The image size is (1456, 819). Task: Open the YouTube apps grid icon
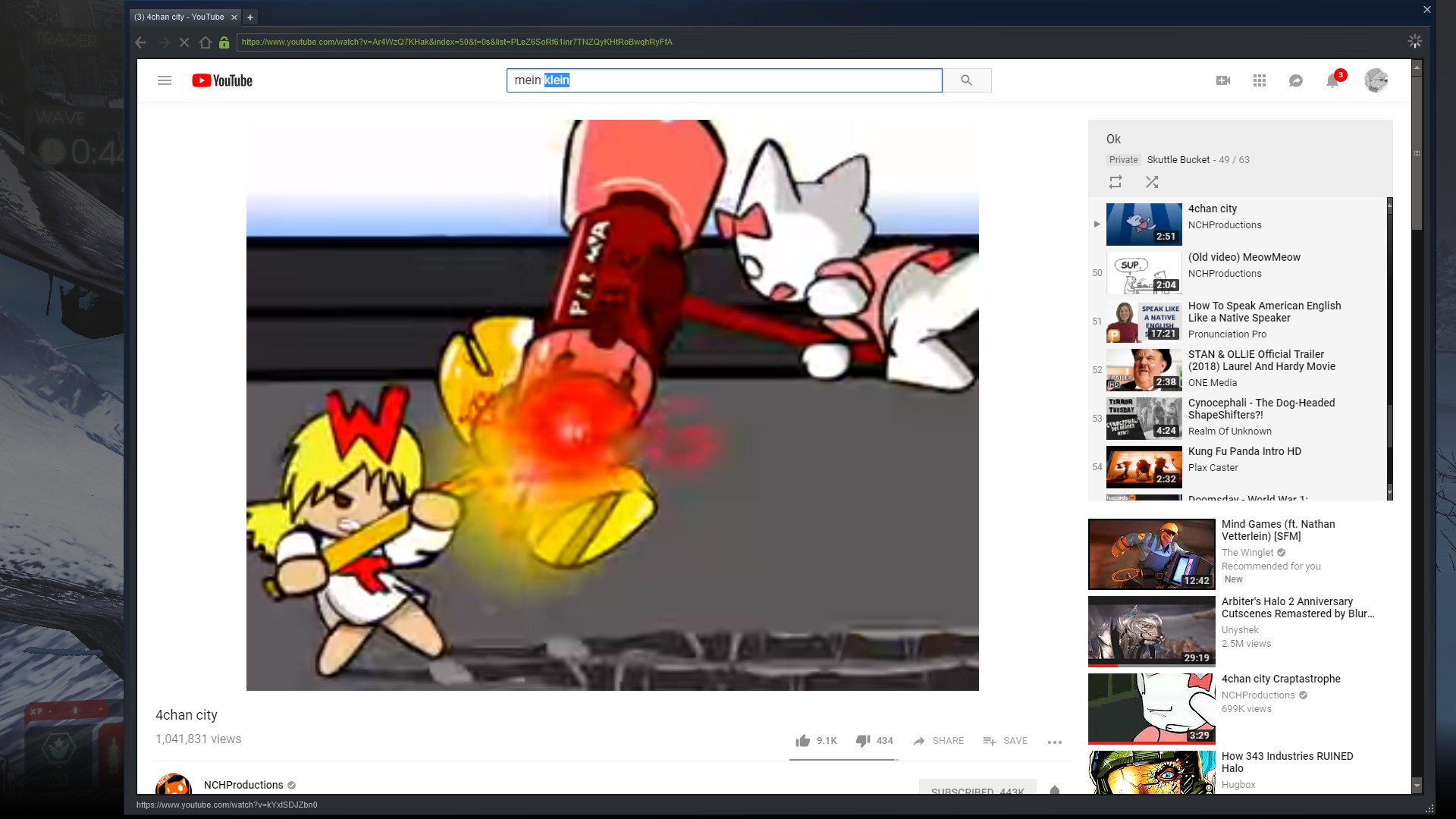click(x=1260, y=80)
